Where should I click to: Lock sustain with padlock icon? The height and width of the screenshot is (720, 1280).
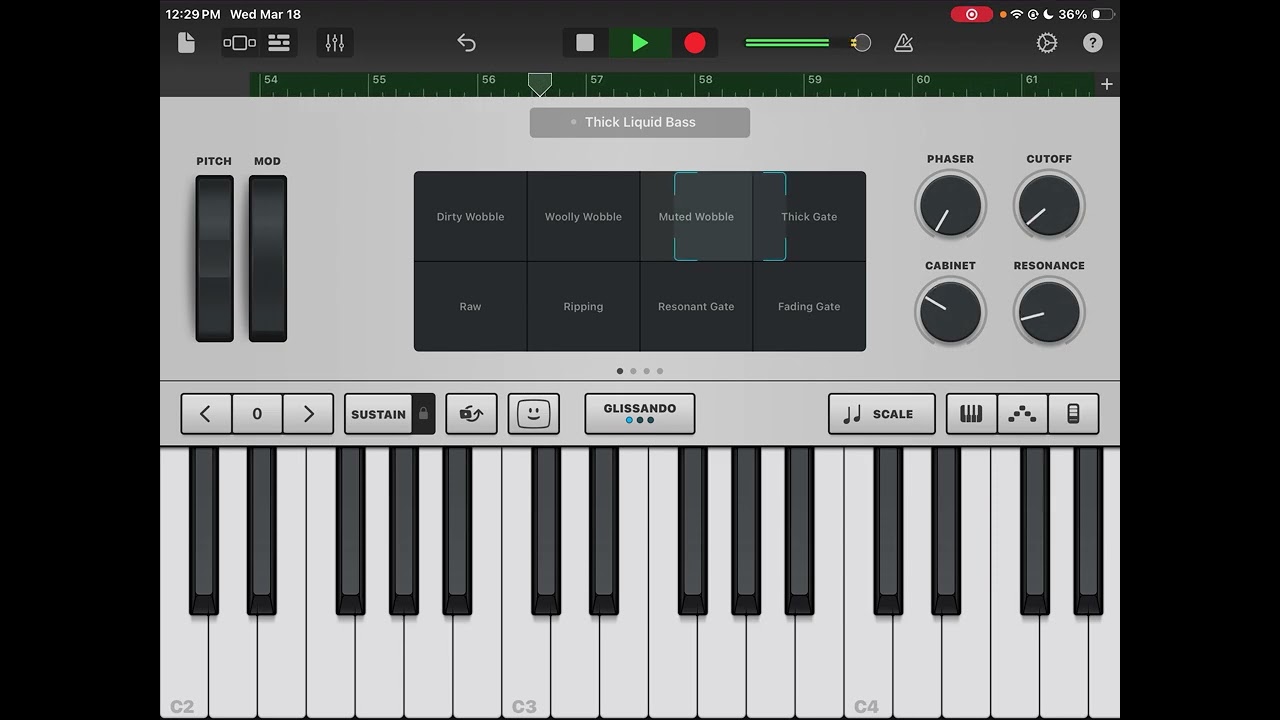[424, 414]
